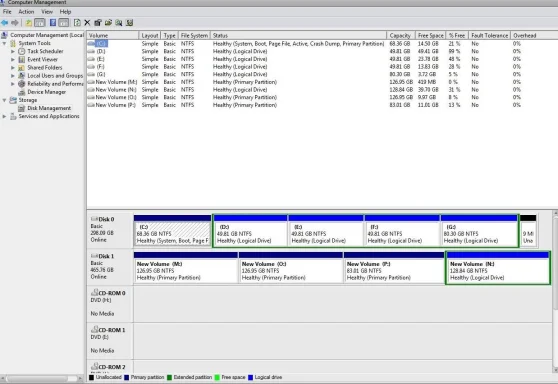Open Help via the blue question-mark icon

(53, 23)
